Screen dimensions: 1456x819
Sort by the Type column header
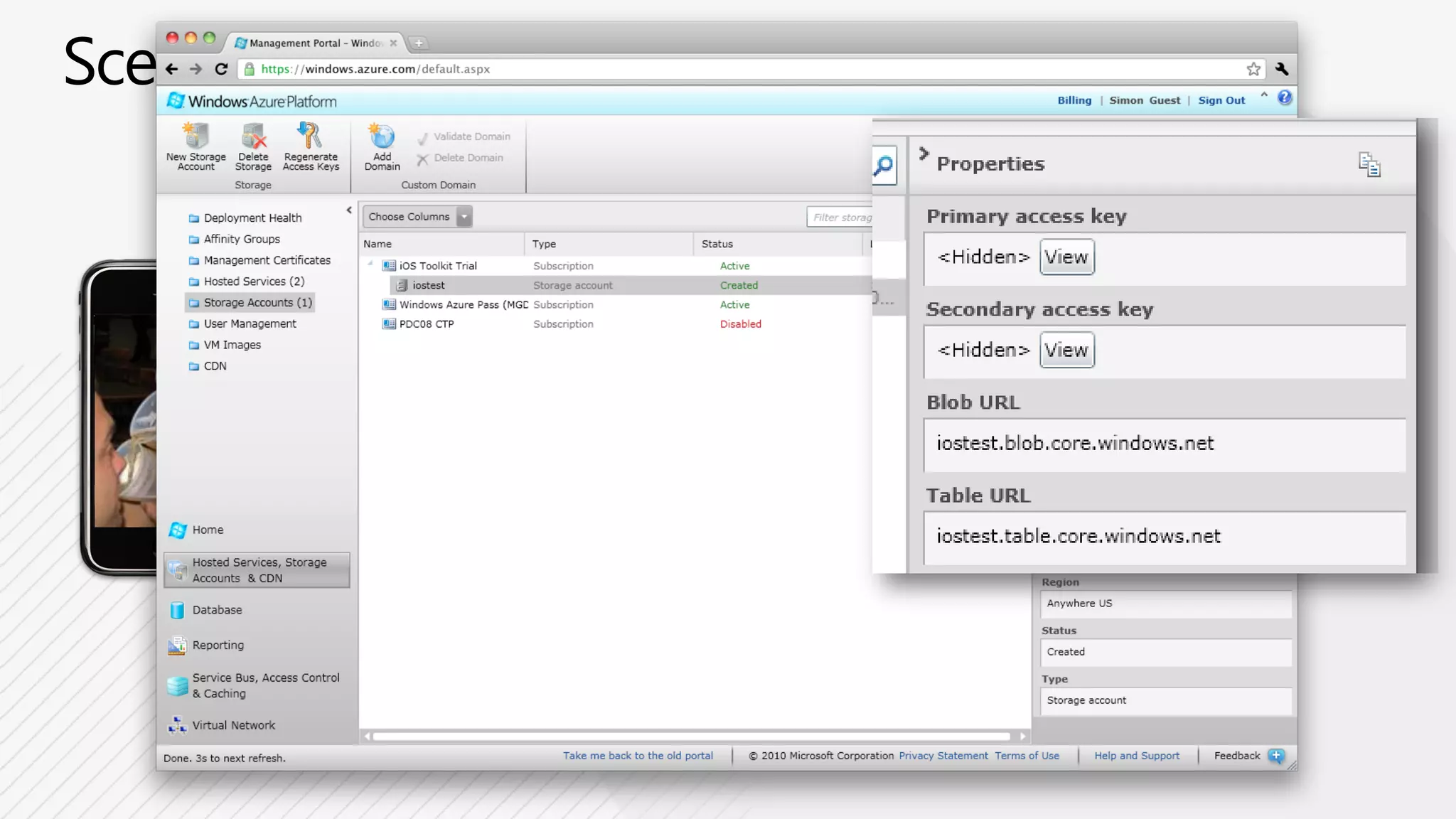click(x=609, y=244)
